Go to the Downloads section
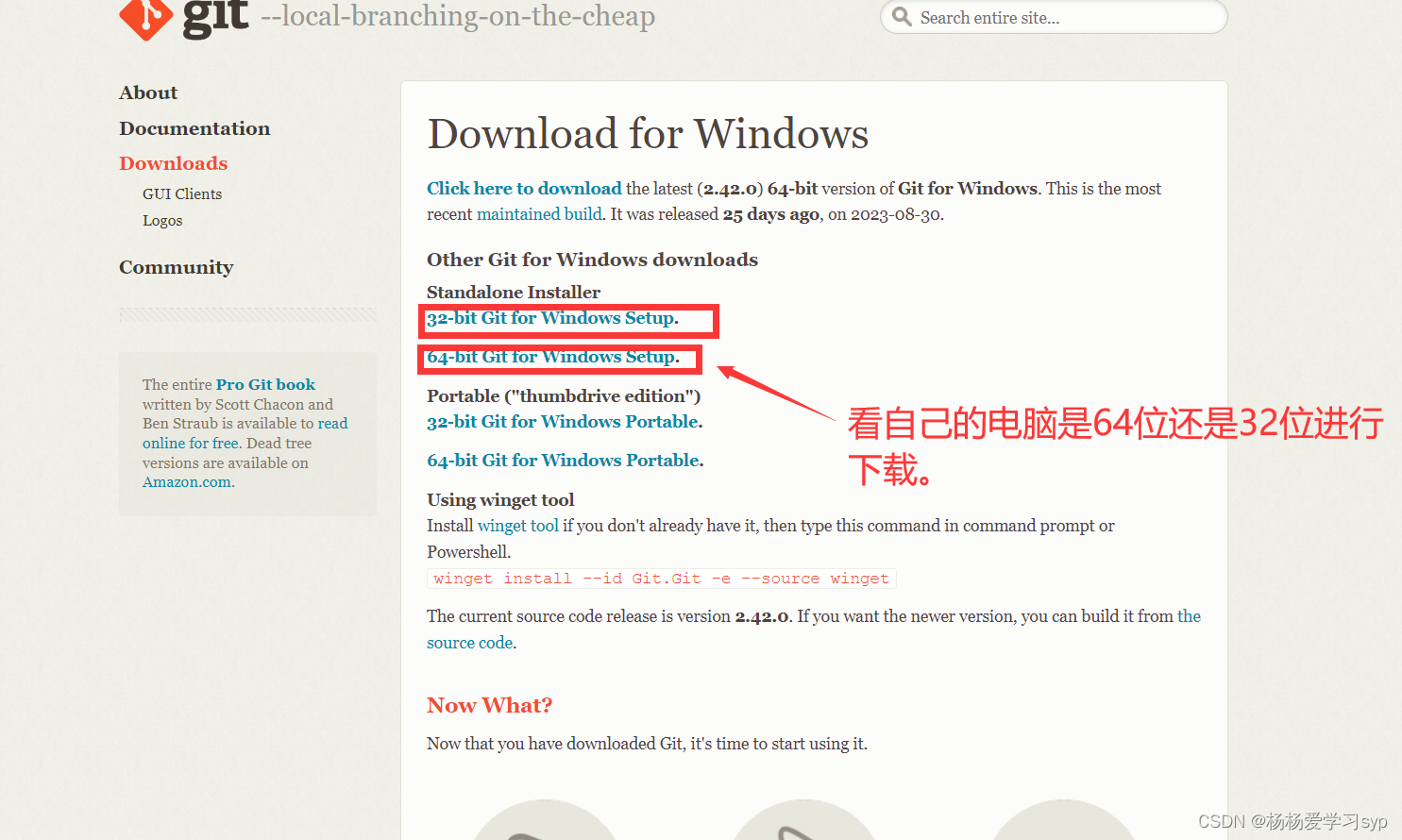 (x=174, y=163)
